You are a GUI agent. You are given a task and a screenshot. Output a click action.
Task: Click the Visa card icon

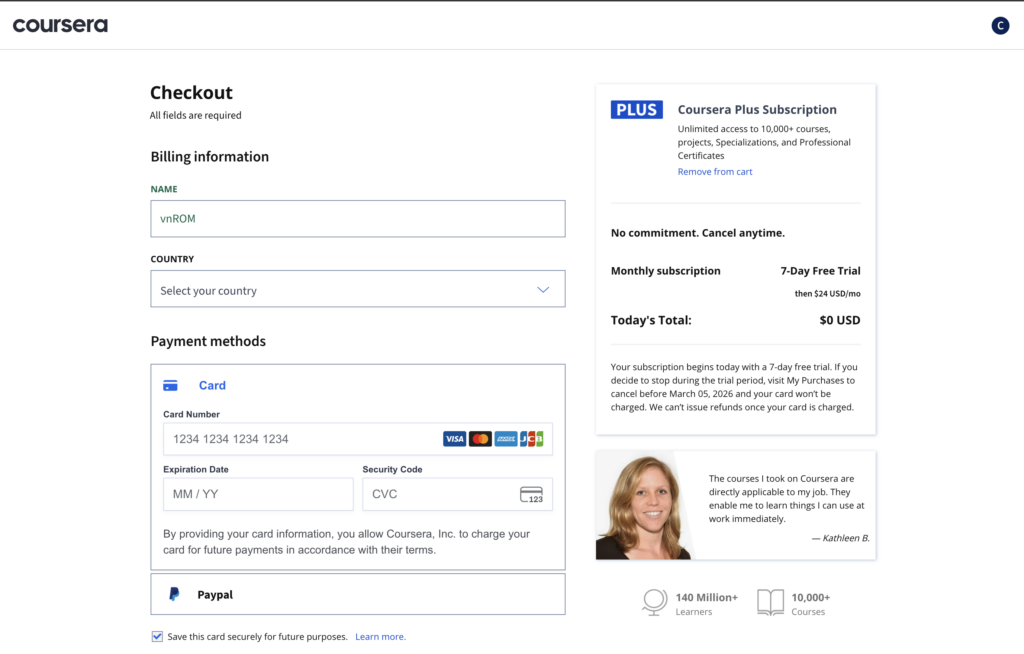pyautogui.click(x=454, y=439)
